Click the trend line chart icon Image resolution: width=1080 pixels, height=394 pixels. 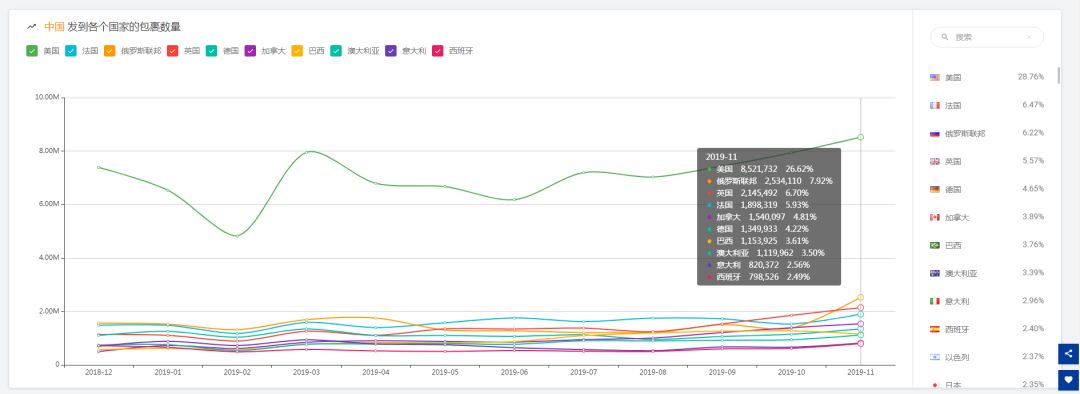(31, 27)
